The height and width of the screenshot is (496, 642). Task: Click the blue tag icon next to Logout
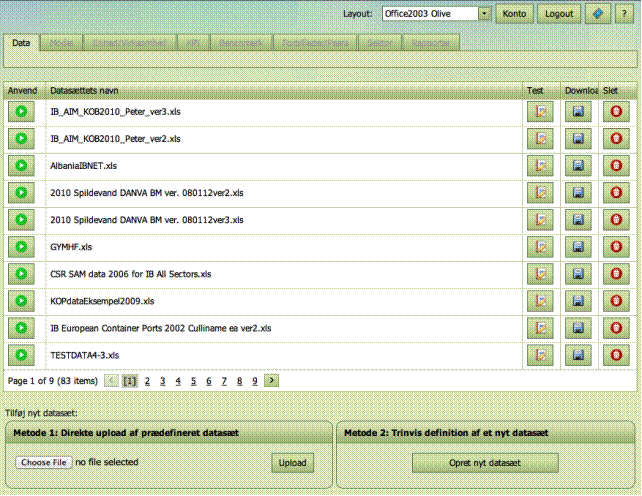click(x=597, y=14)
